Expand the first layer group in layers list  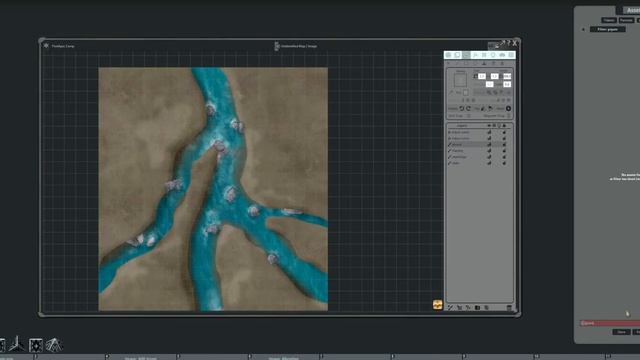coord(450,132)
